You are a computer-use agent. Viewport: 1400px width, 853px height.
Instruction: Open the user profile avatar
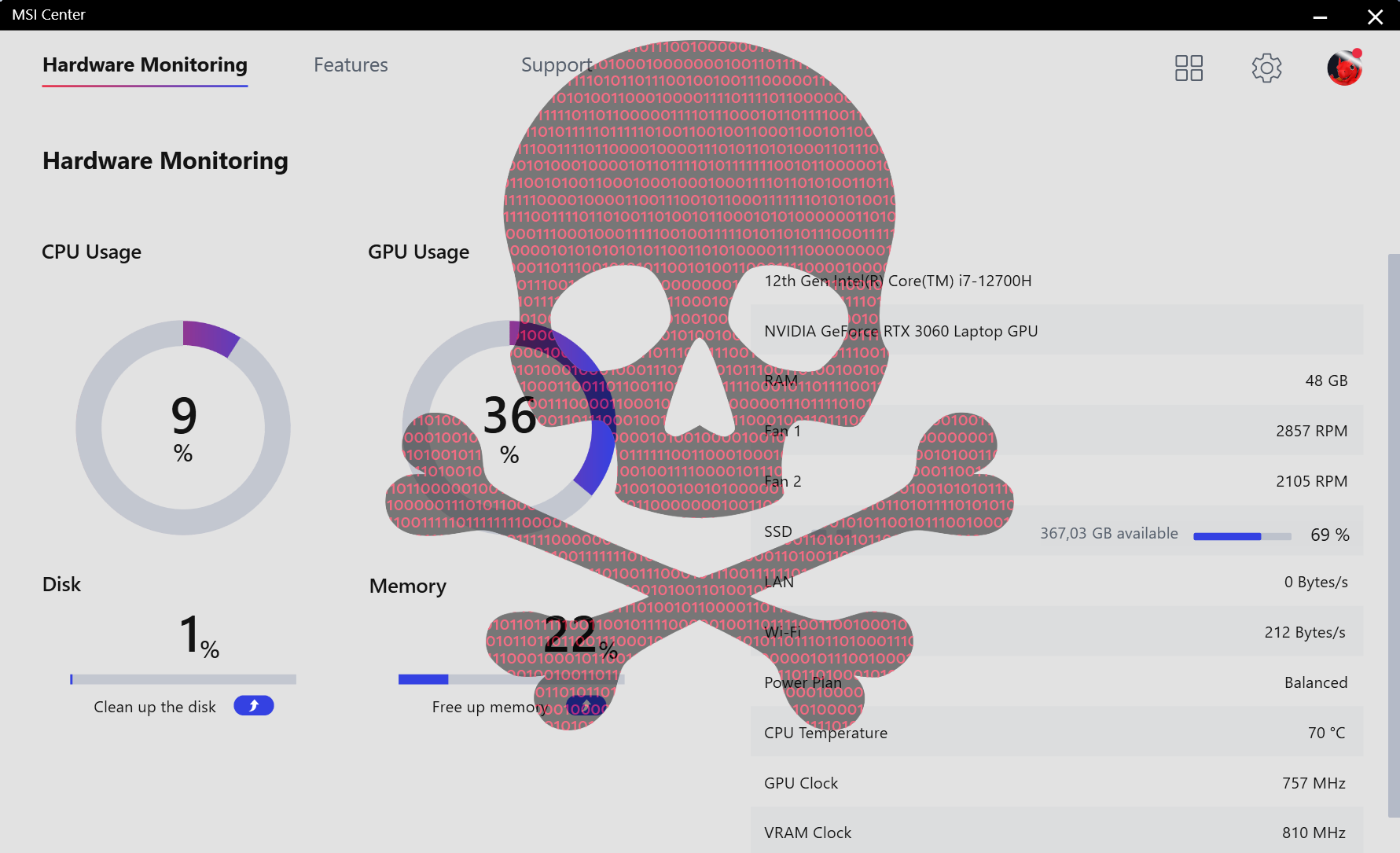[1345, 68]
